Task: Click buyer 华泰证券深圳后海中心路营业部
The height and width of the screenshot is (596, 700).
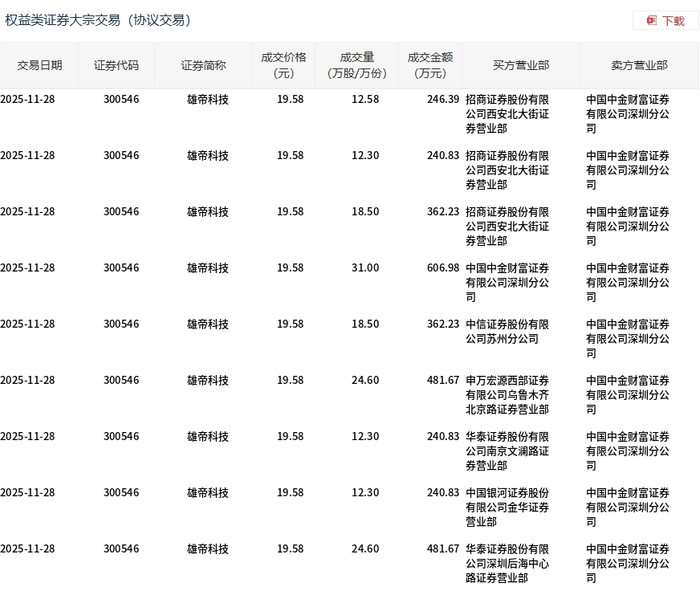Action: coord(507,563)
